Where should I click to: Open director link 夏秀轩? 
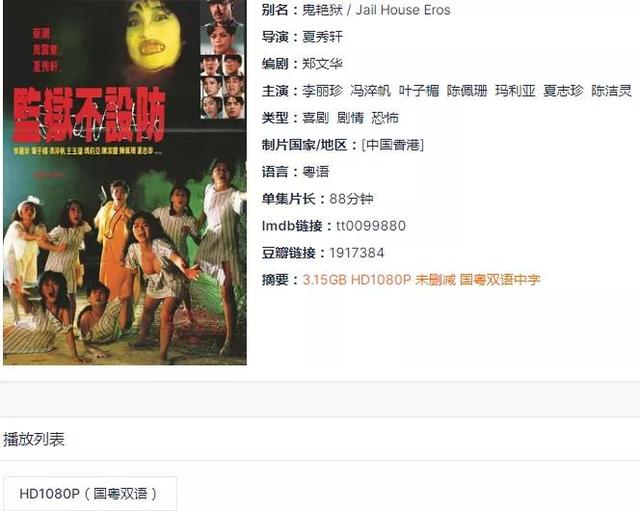point(322,37)
